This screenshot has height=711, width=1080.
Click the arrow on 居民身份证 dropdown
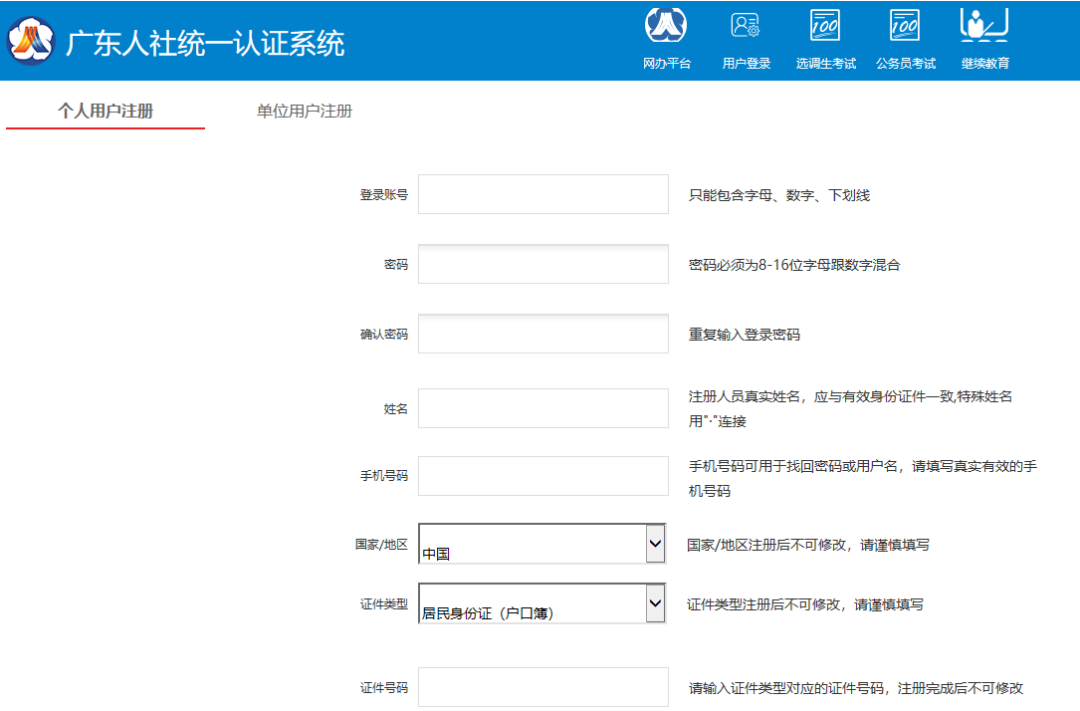pyautogui.click(x=655, y=604)
